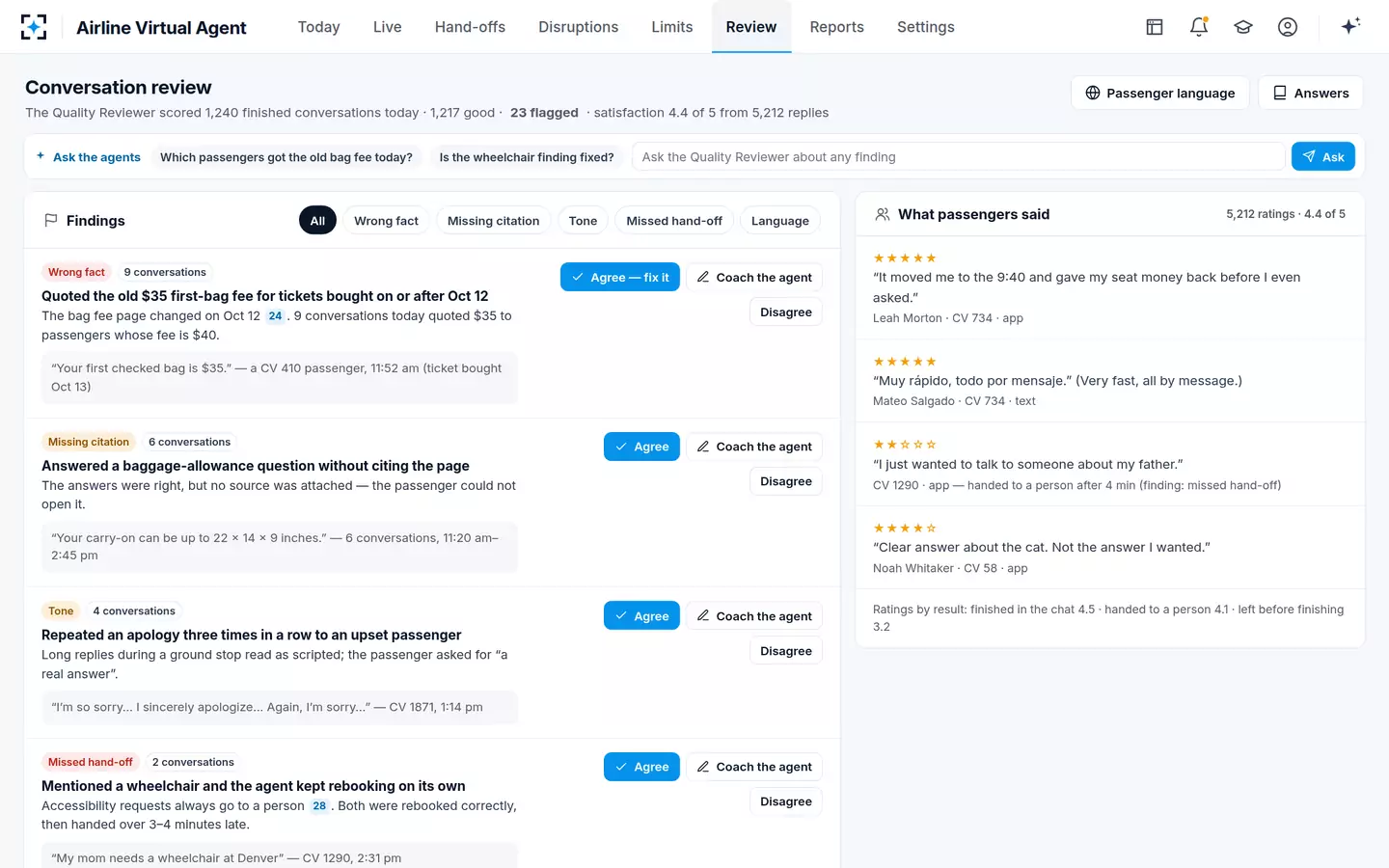The image size is (1389, 868).
Task: Coach the agent on the Tone finding
Action: tap(754, 616)
